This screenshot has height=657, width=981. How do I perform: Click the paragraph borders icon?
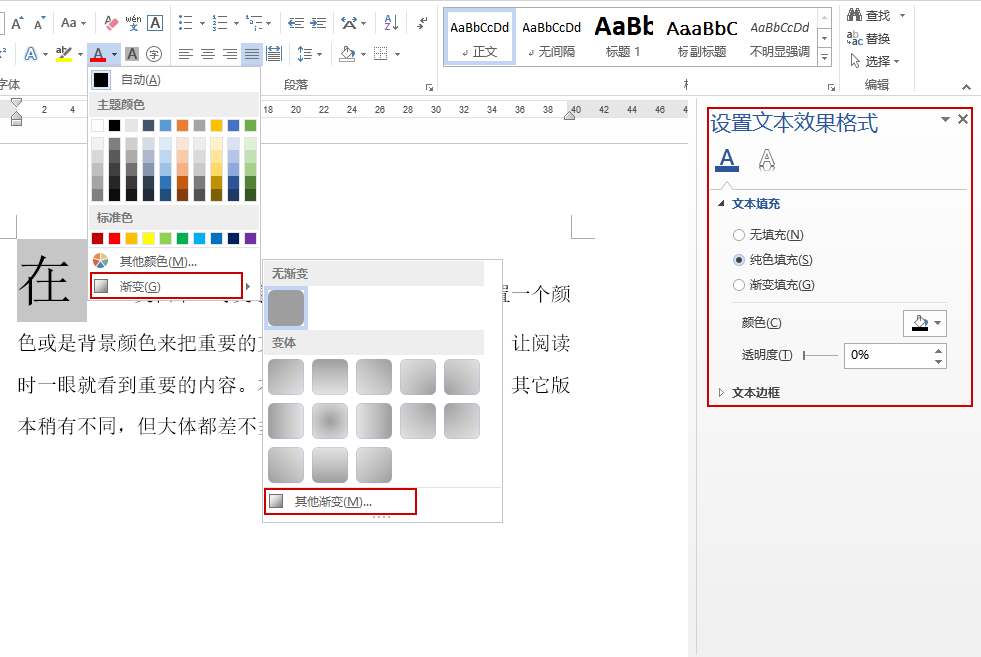tap(380, 54)
